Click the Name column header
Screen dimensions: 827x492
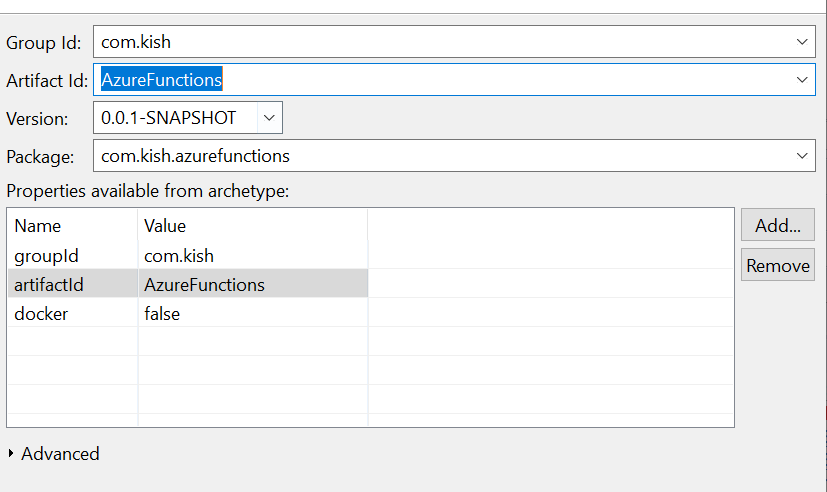pyautogui.click(x=38, y=225)
